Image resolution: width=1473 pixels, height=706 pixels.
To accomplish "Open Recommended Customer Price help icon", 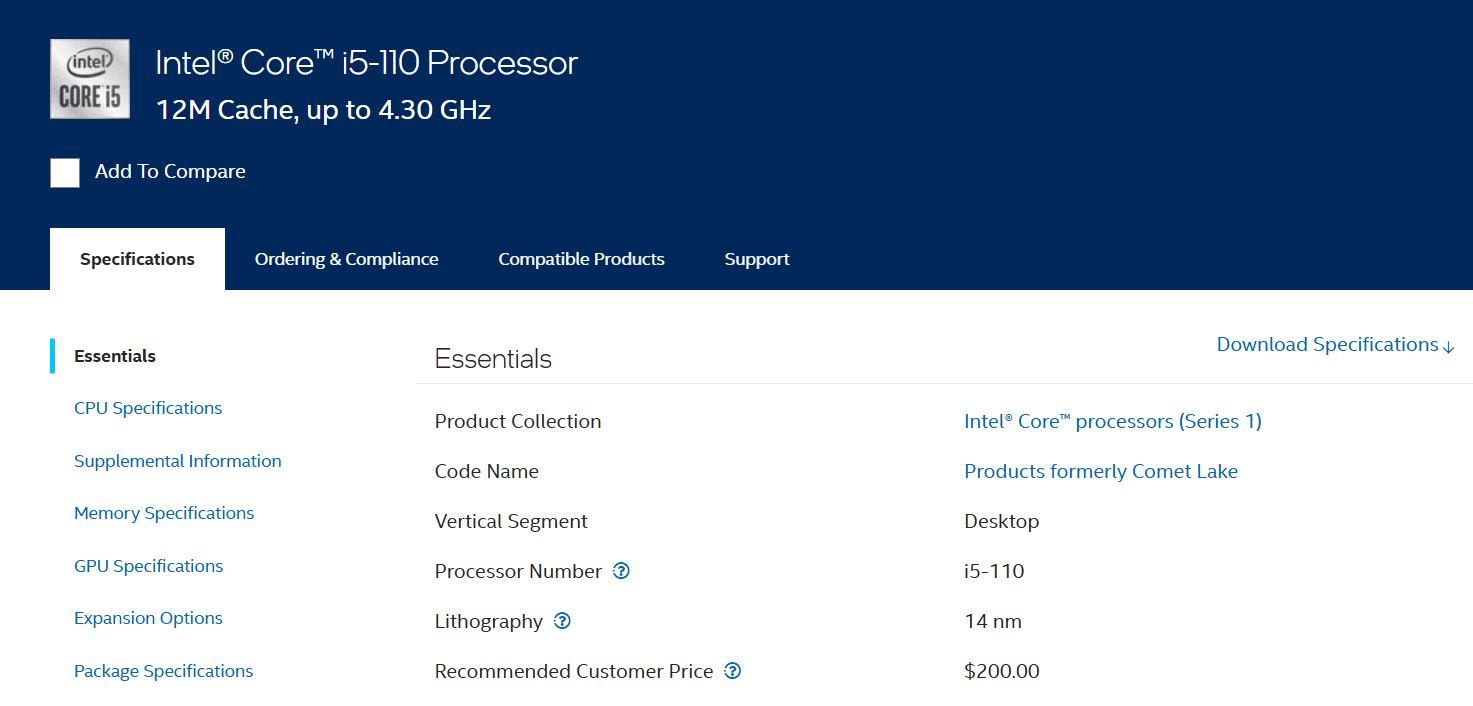I will [x=733, y=671].
